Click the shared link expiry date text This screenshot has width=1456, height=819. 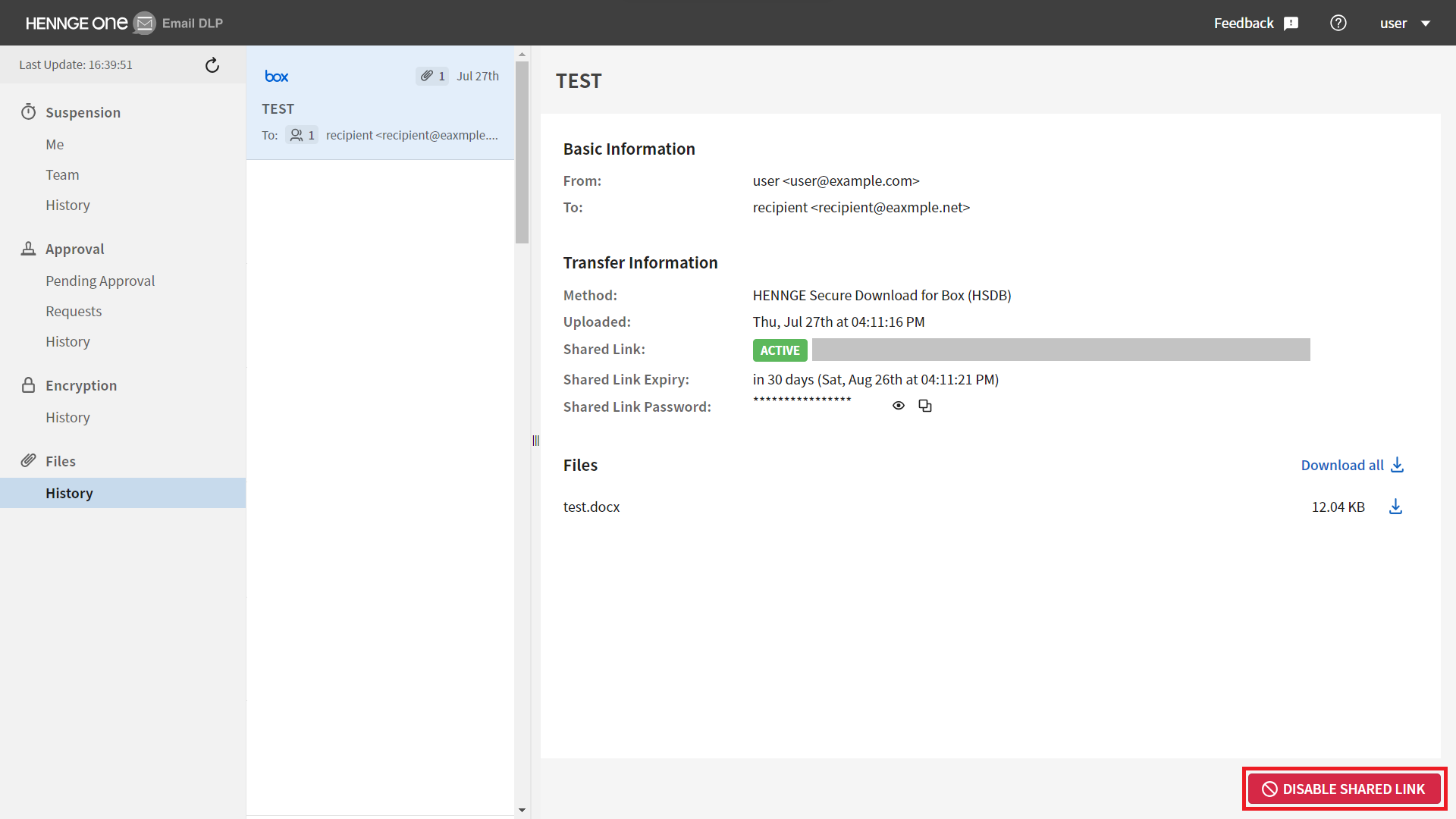coord(876,379)
